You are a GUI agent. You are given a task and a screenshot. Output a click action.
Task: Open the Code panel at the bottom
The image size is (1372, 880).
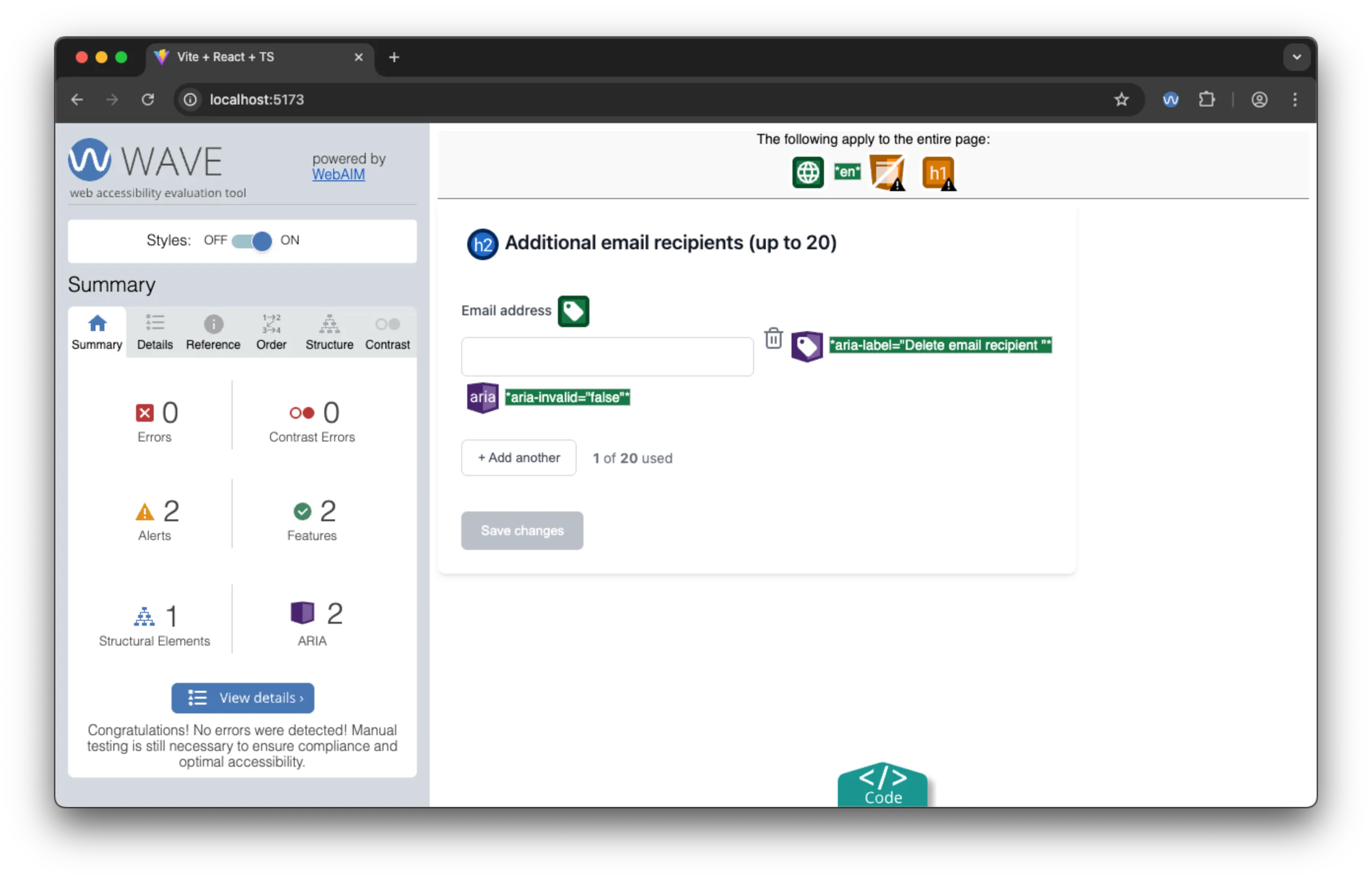pyautogui.click(x=882, y=785)
